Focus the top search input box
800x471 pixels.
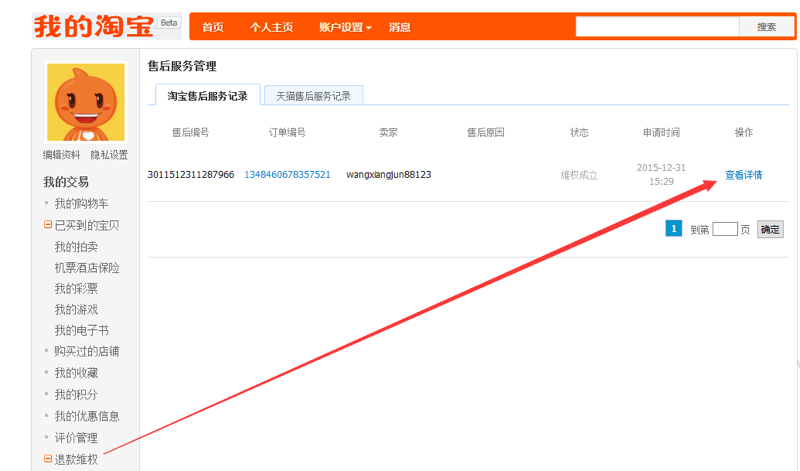point(657,27)
